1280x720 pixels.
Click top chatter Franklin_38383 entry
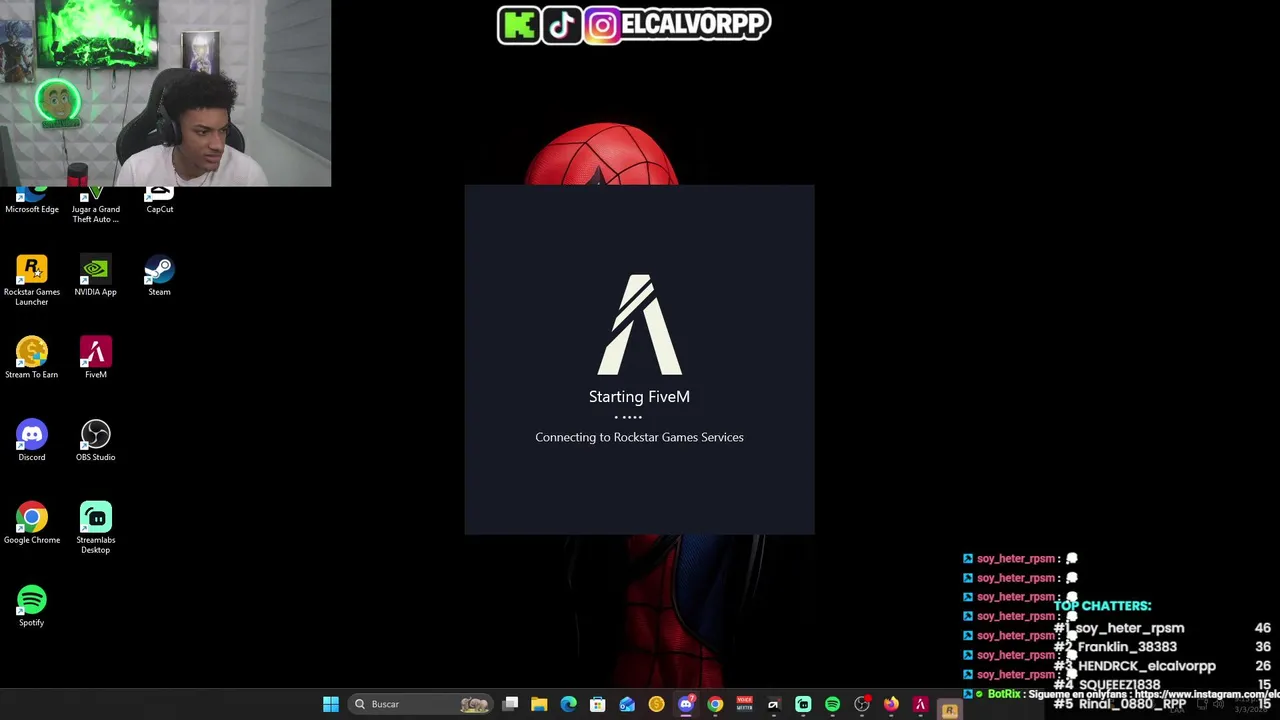1163,647
